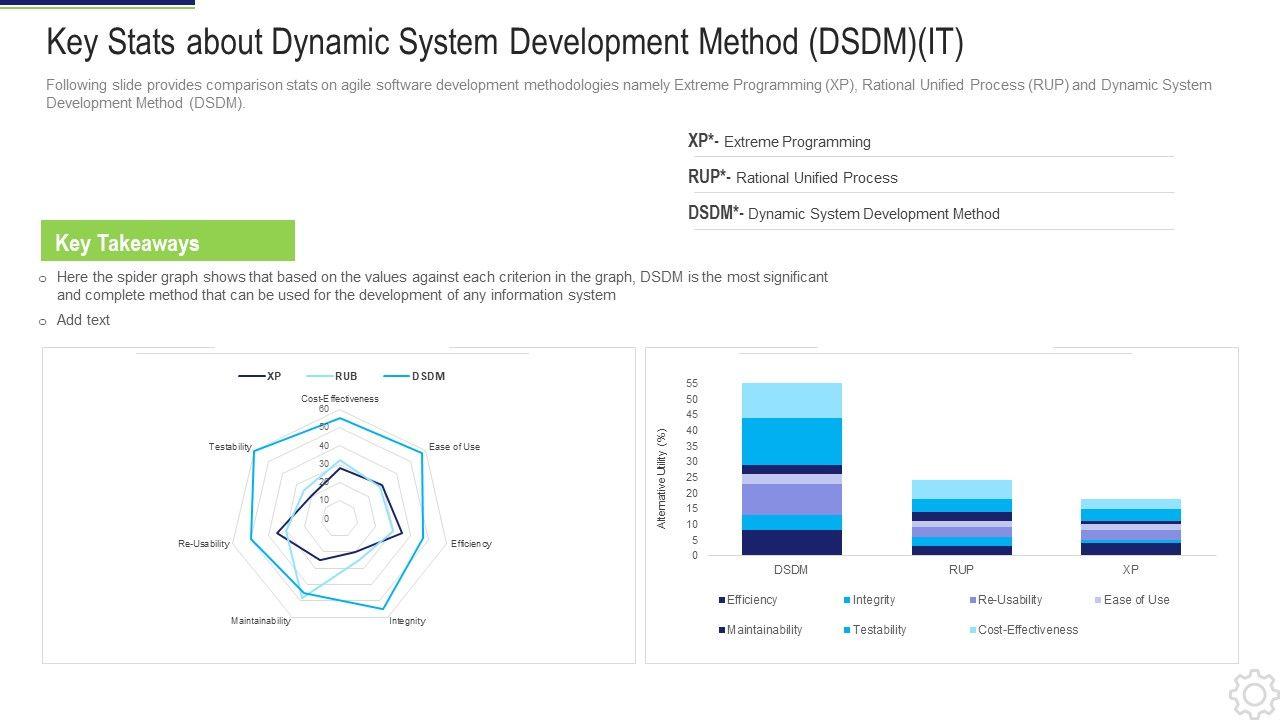The image size is (1280, 720).
Task: Click the XP stacked bar in chart
Action: tap(1130, 527)
